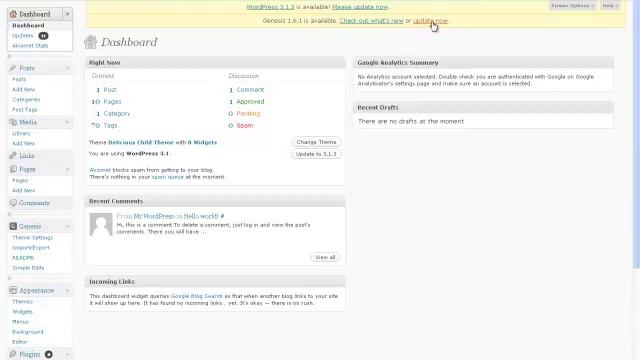The image size is (640, 360).
Task: Click View all comments button
Action: (325, 257)
